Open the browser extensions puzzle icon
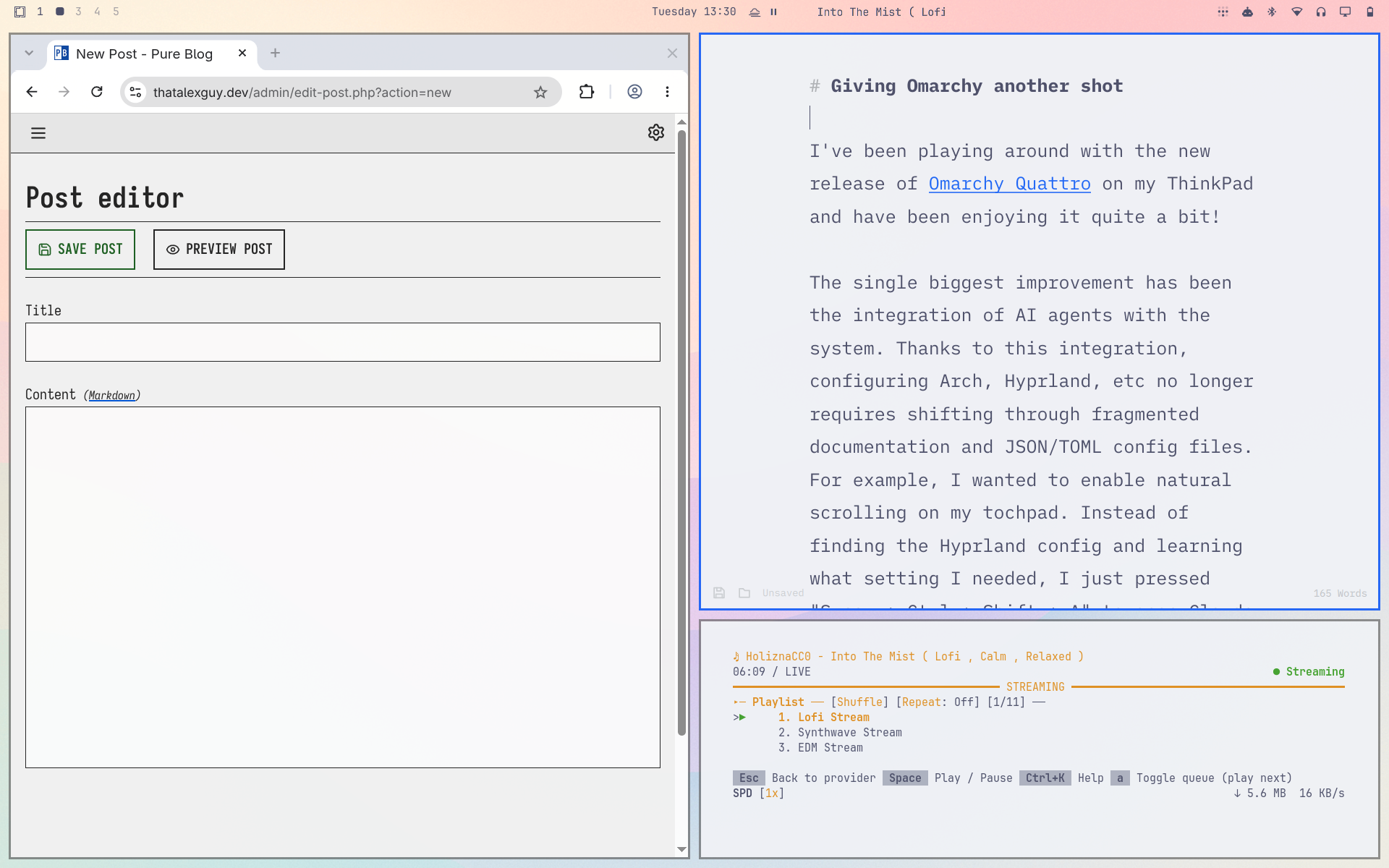The image size is (1389, 868). [x=587, y=92]
